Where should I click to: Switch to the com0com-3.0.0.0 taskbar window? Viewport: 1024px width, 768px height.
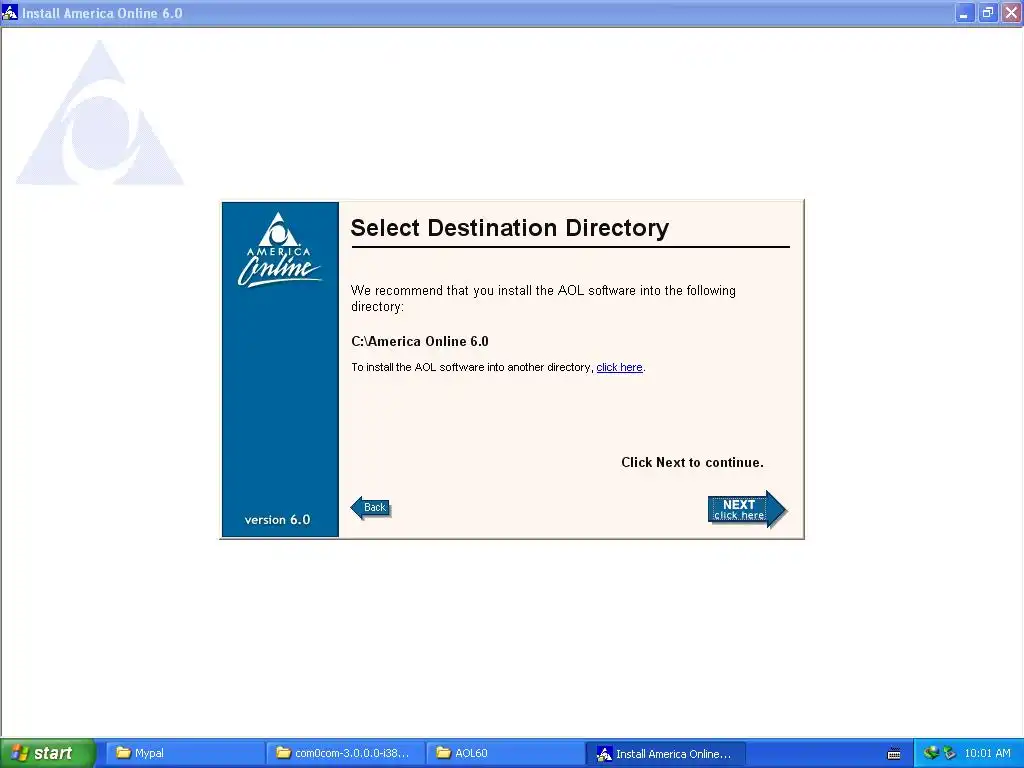[345, 753]
